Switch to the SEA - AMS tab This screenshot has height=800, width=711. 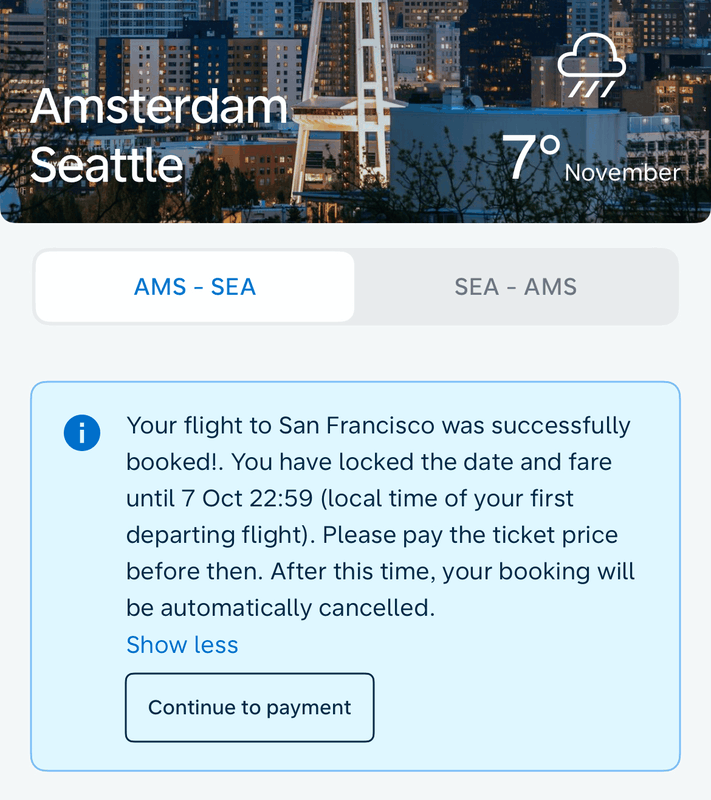pyautogui.click(x=515, y=287)
